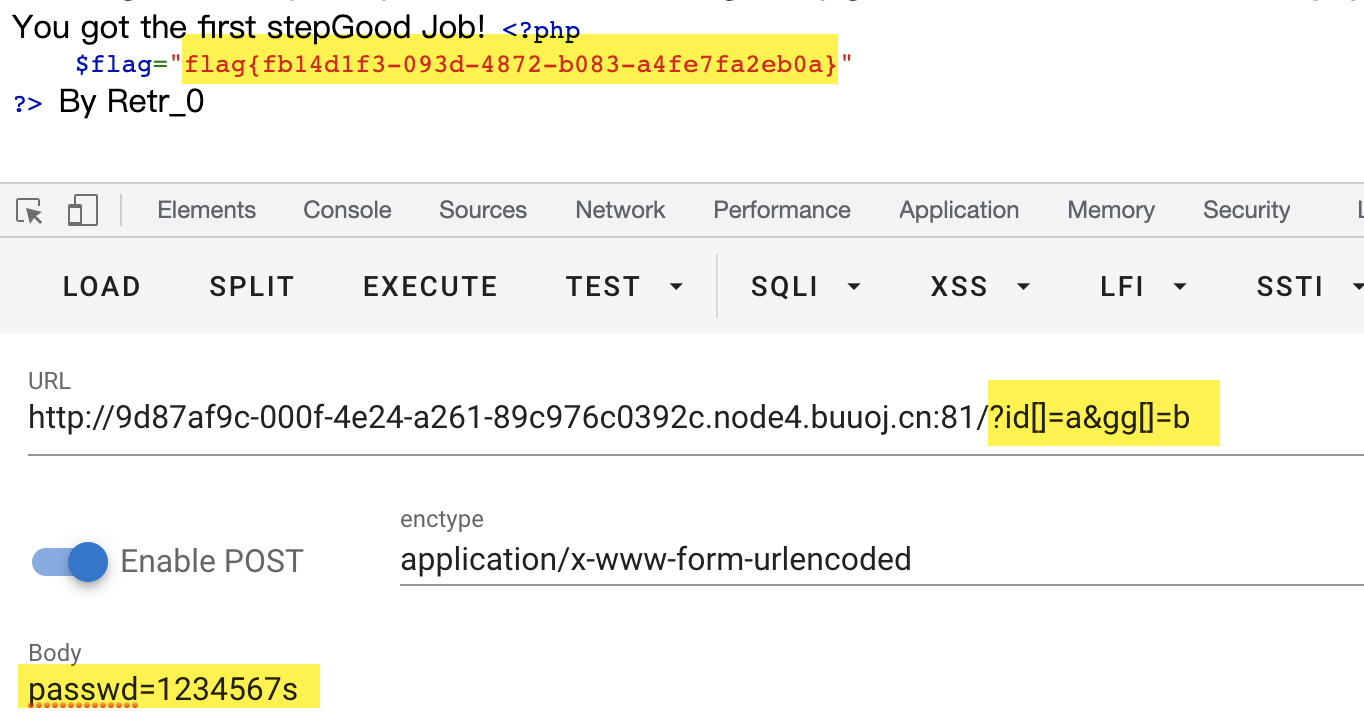Switch to the Elements tab

click(x=206, y=210)
